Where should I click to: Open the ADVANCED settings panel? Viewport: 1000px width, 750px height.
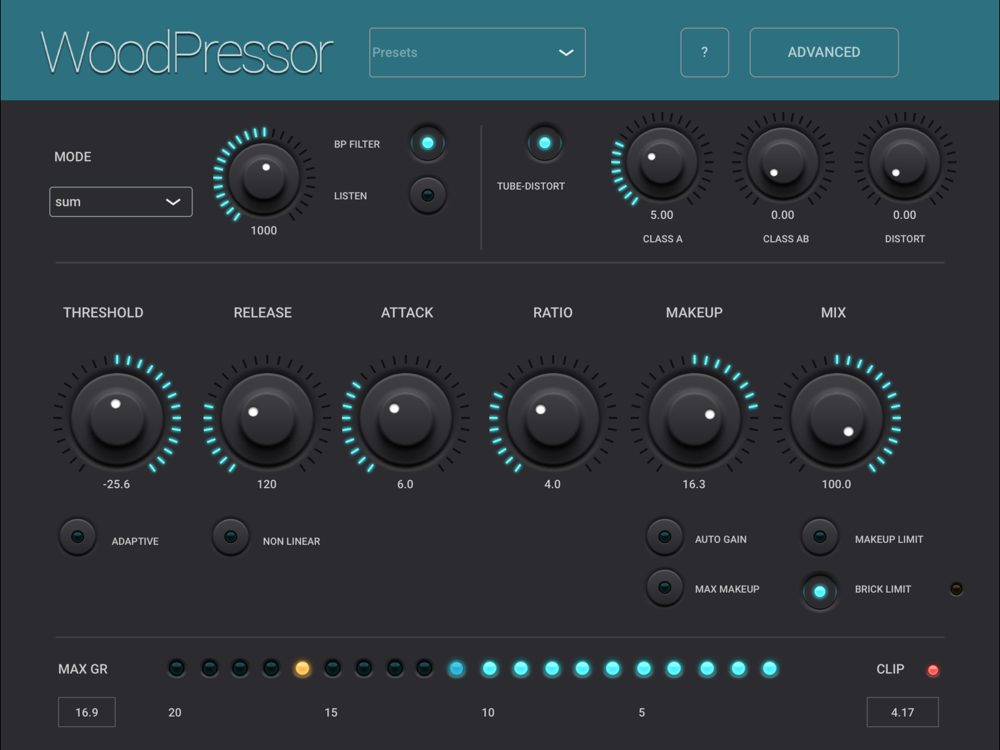(x=824, y=52)
